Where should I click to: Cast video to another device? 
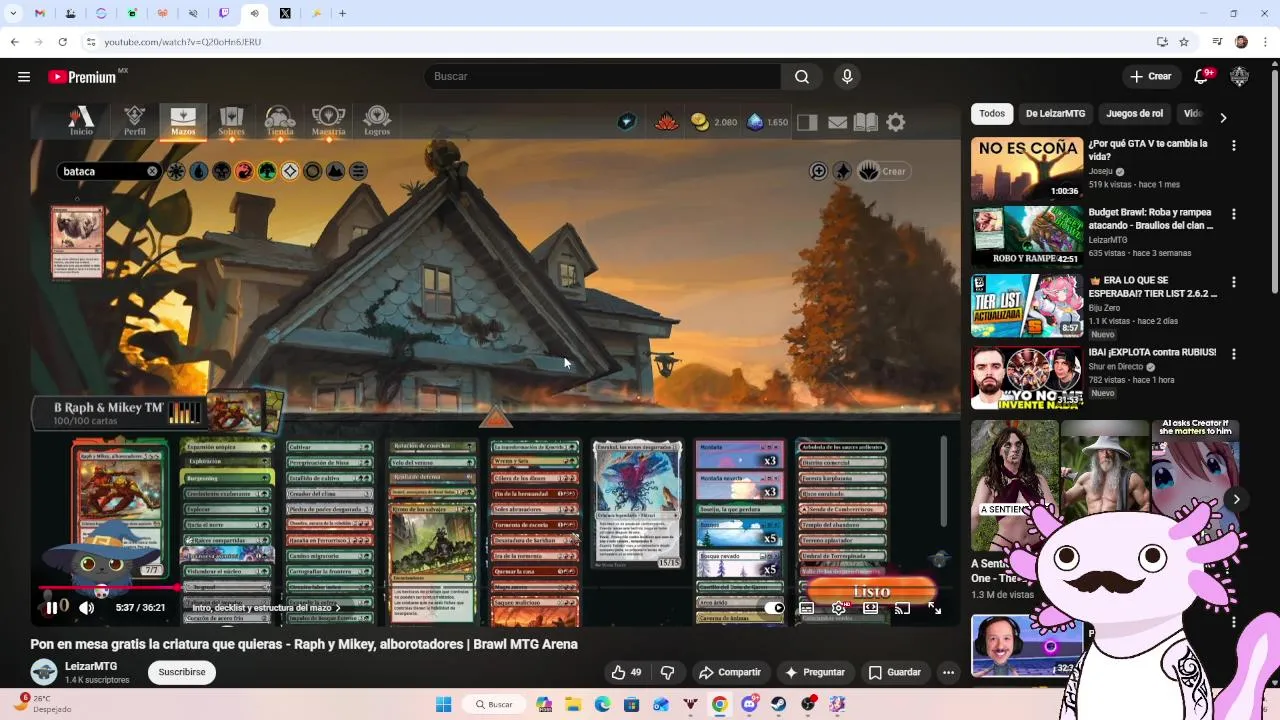[902, 607]
